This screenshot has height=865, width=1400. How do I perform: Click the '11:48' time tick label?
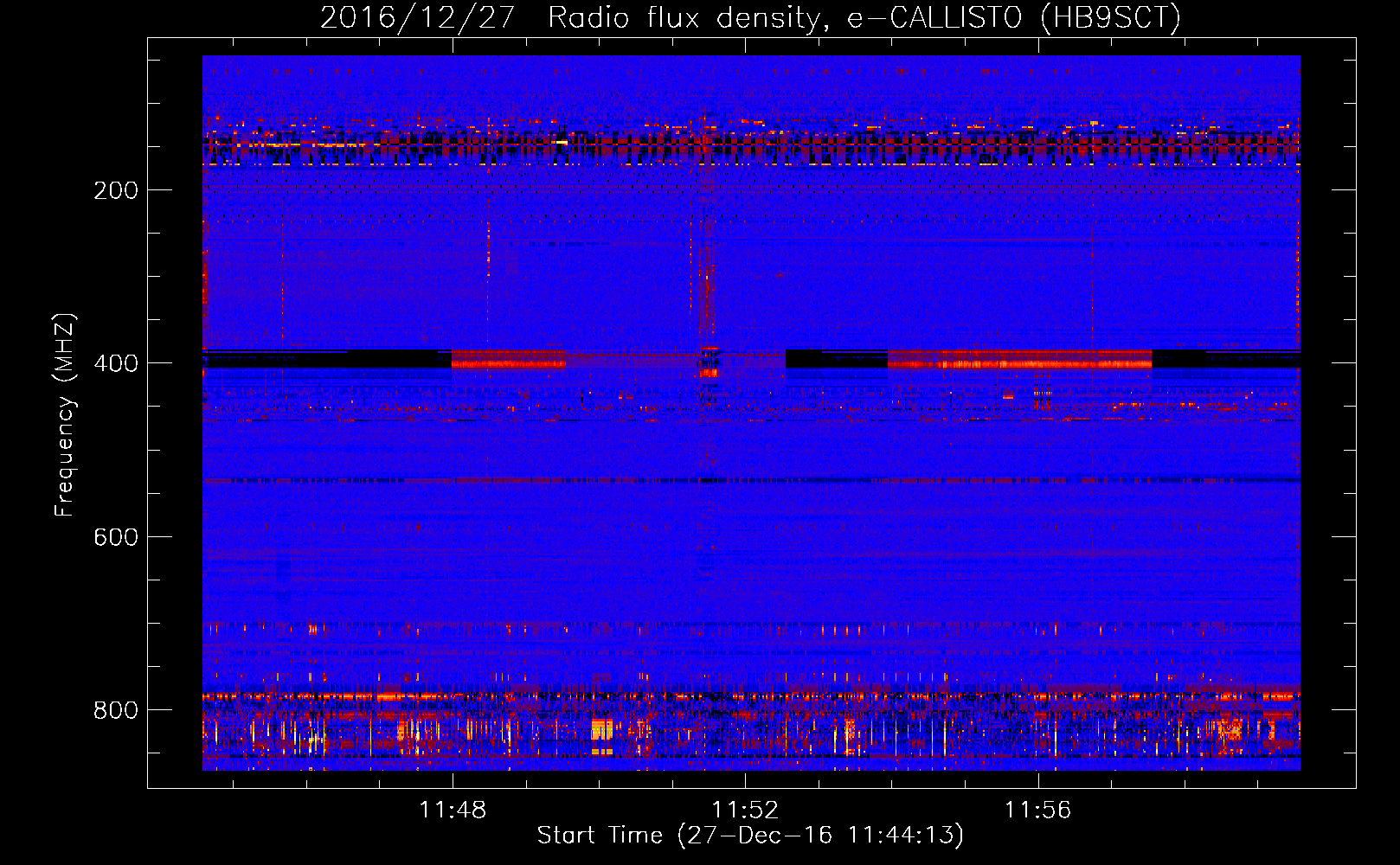(453, 811)
